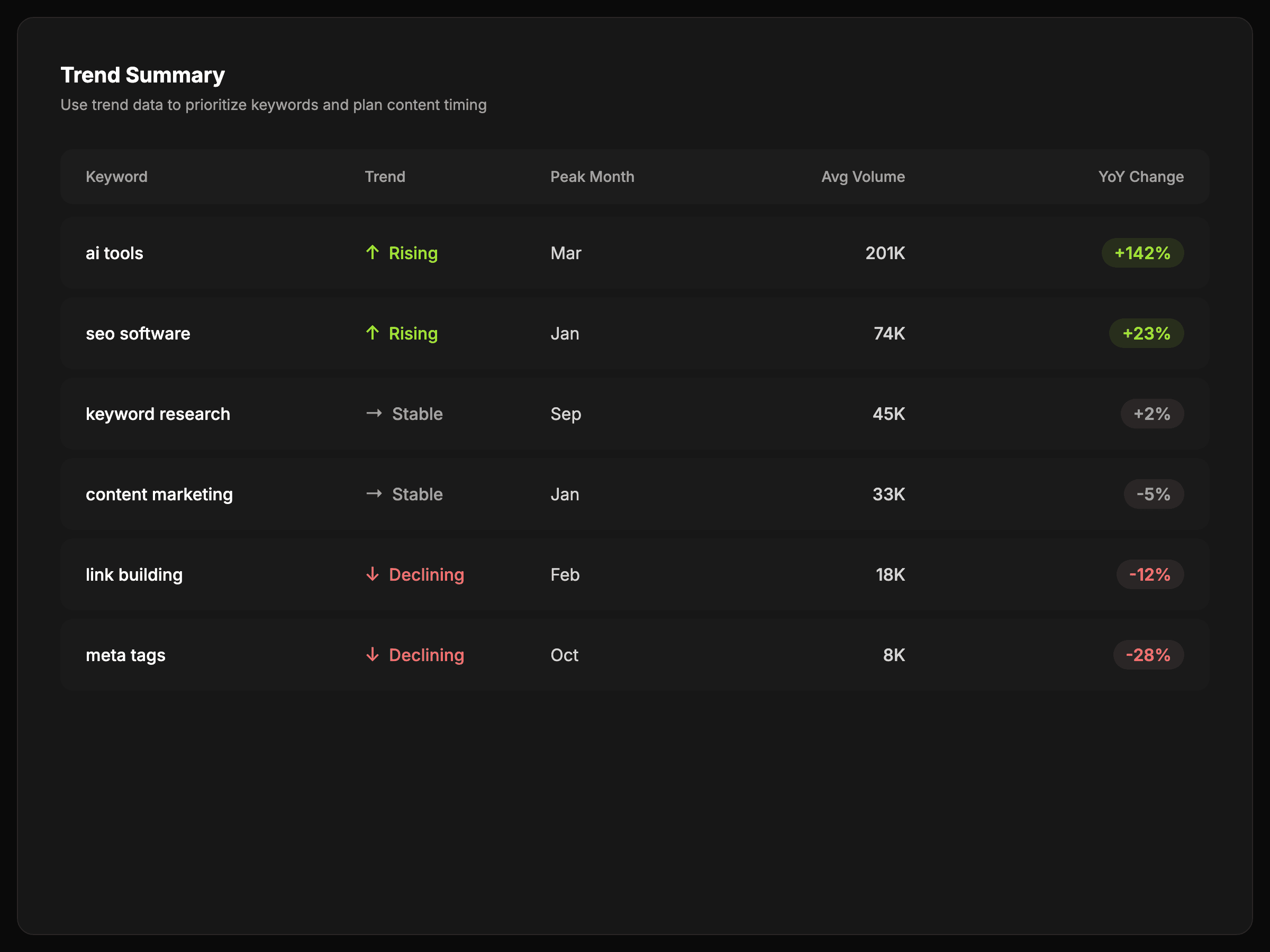Click the subtitle about prioritizing keywords
Screen dimensions: 1270x952
pyautogui.click(x=273, y=105)
